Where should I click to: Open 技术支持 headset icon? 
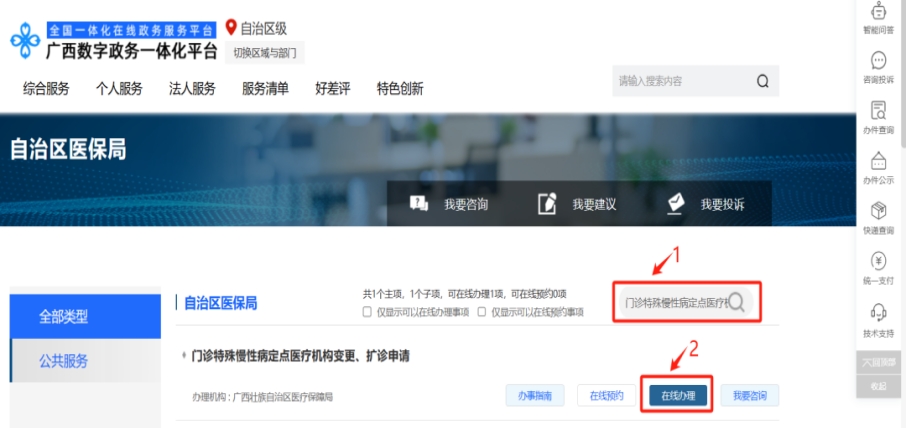(x=879, y=312)
